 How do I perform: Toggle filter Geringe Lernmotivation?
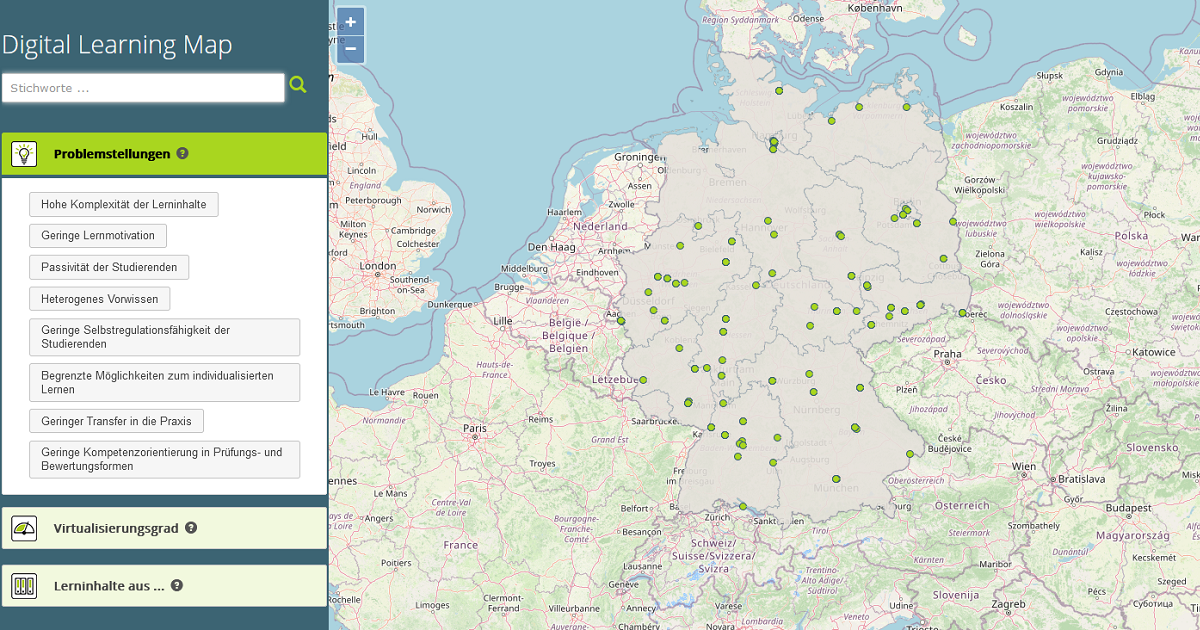coord(98,236)
